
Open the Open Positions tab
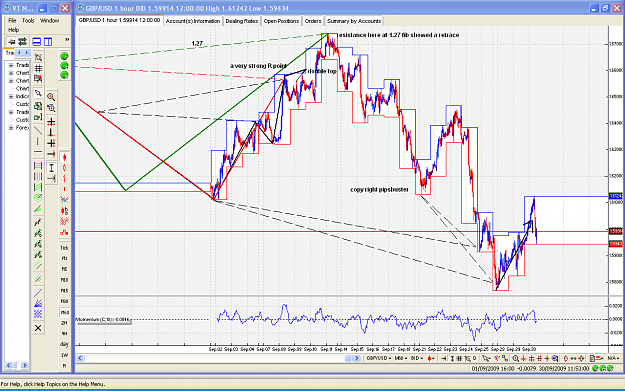(281, 21)
